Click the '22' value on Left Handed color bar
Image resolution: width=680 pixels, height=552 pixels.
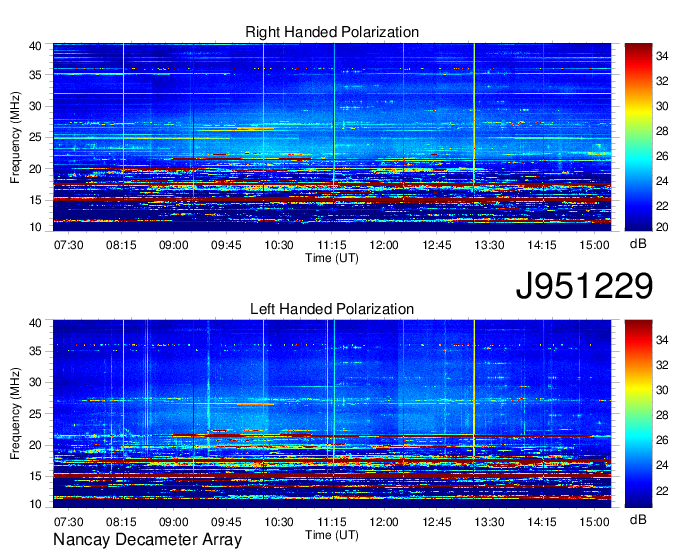(662, 491)
